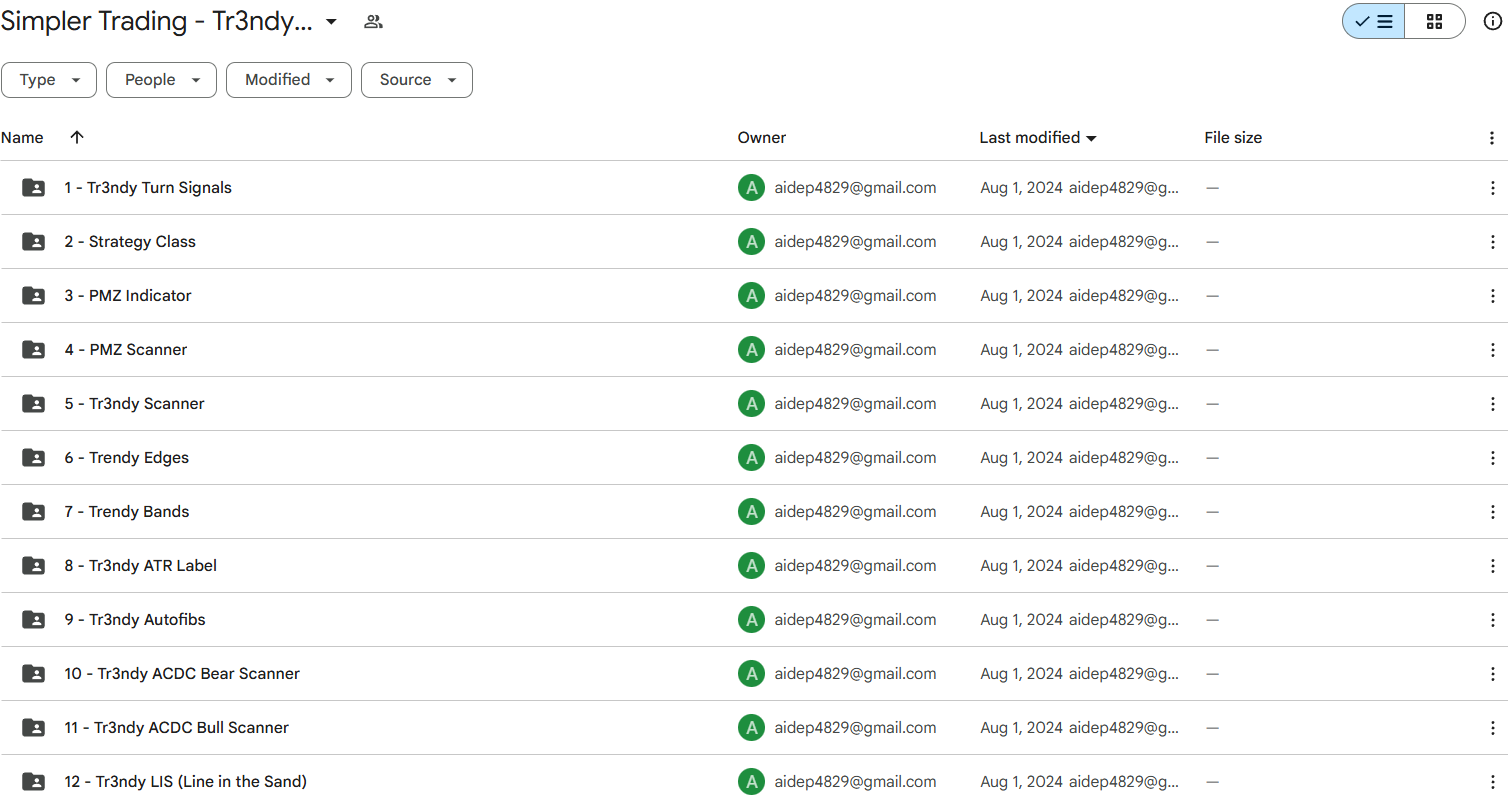Open more actions for 7 - Trendy Bands
The width and height of the screenshot is (1508, 799).
pyautogui.click(x=1492, y=512)
